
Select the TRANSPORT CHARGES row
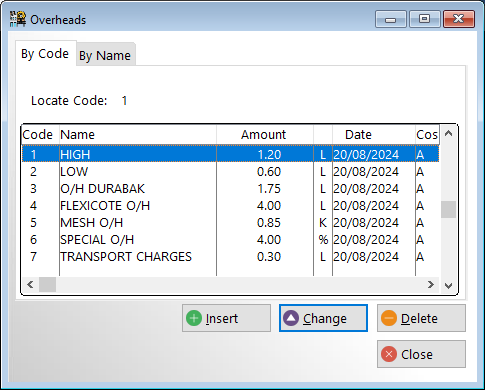tap(230, 257)
